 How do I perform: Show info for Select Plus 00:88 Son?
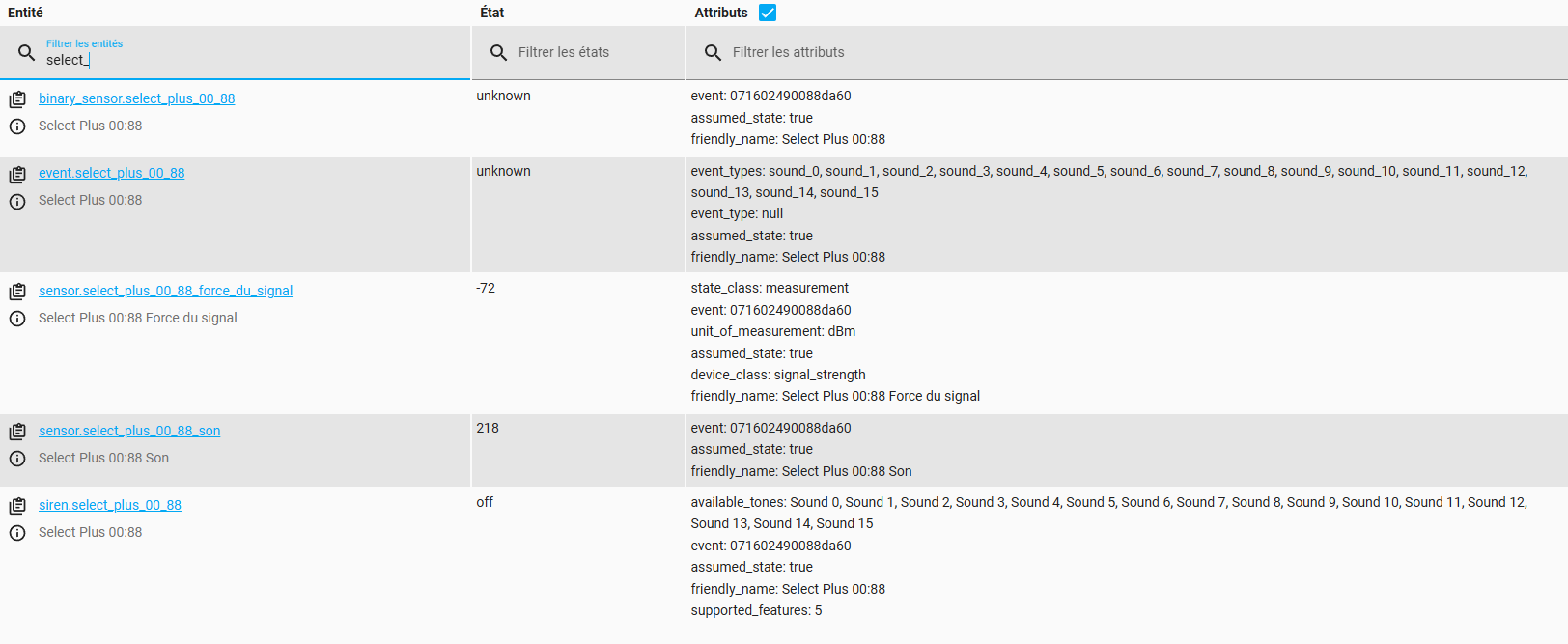click(17, 459)
